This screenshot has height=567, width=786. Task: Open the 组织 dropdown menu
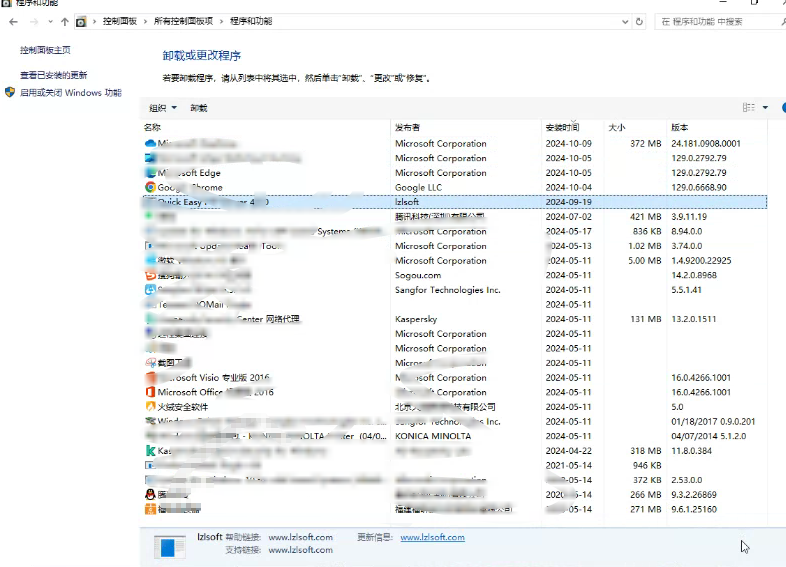[x=163, y=108]
